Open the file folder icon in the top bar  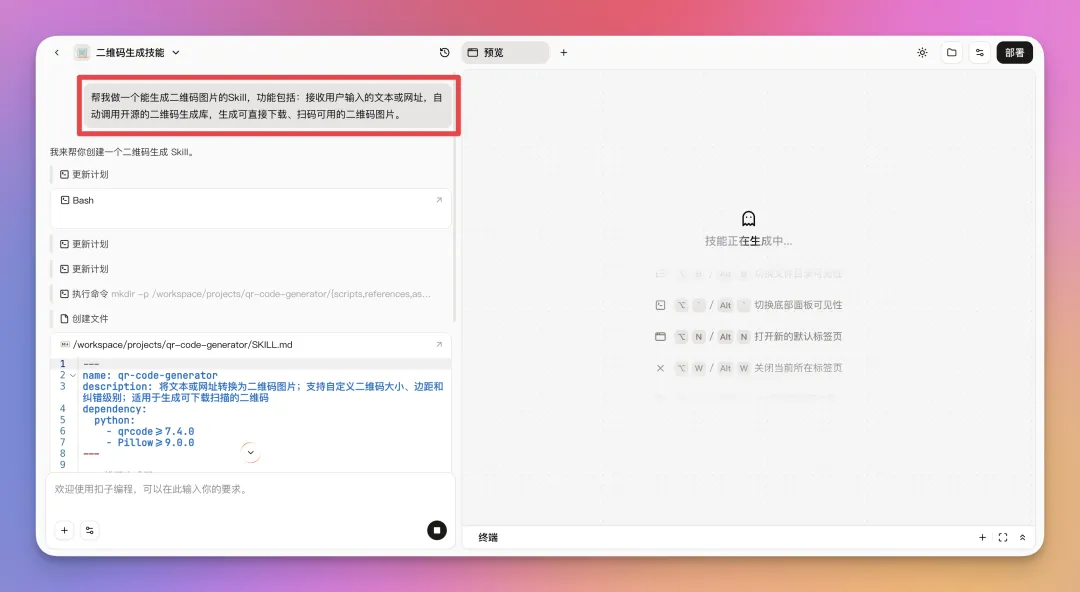pos(951,52)
